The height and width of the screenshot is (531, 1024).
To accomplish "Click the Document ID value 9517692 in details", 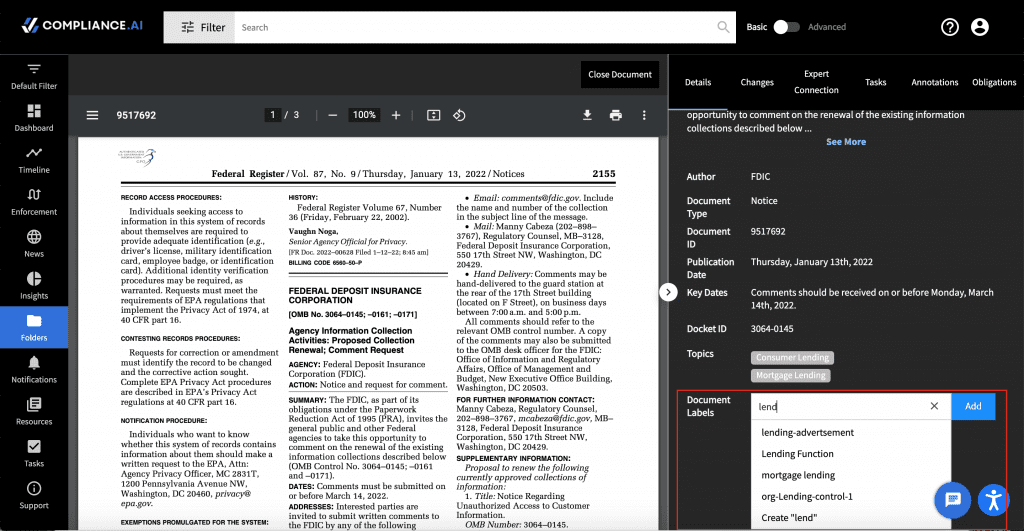I will (768, 231).
